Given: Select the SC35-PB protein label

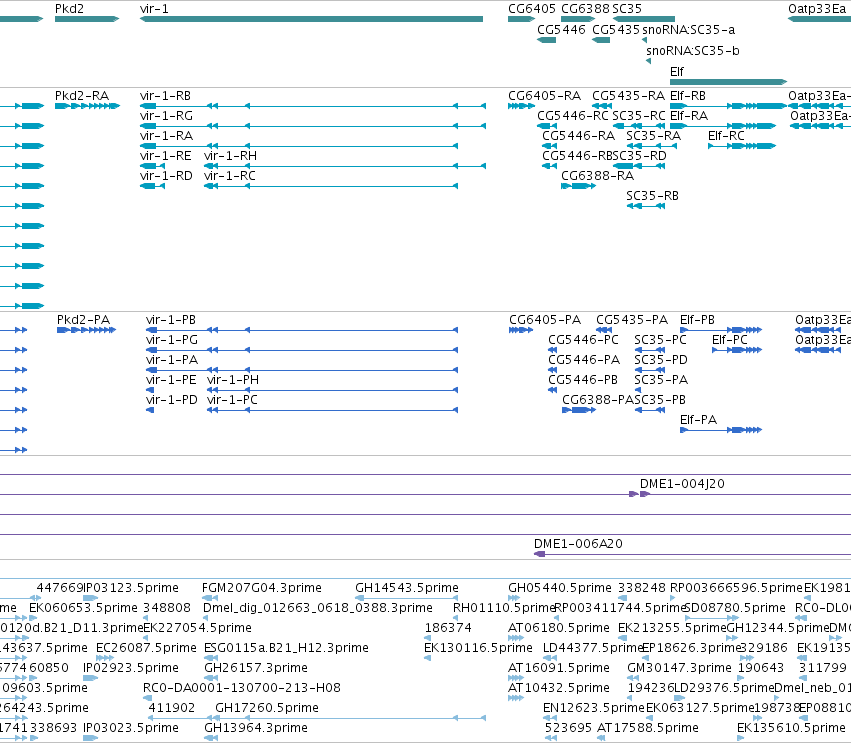Looking at the screenshot, I should [x=661, y=400].
